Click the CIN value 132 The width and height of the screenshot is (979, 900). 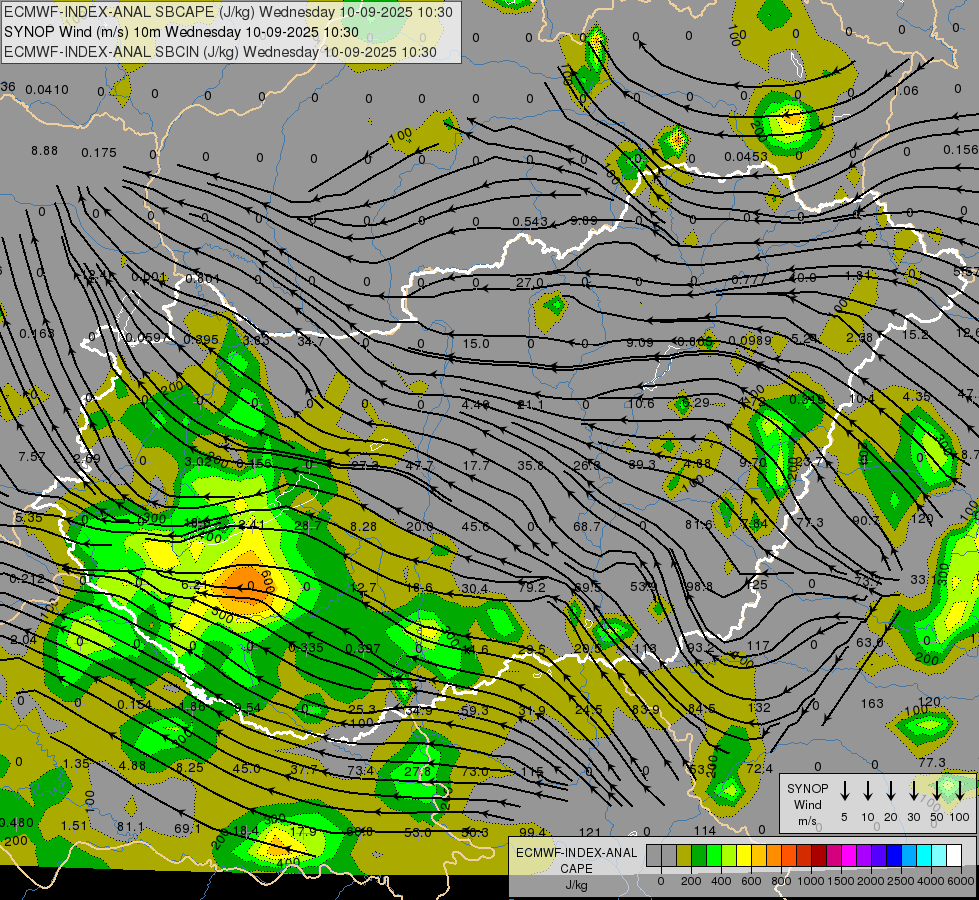coord(759,708)
